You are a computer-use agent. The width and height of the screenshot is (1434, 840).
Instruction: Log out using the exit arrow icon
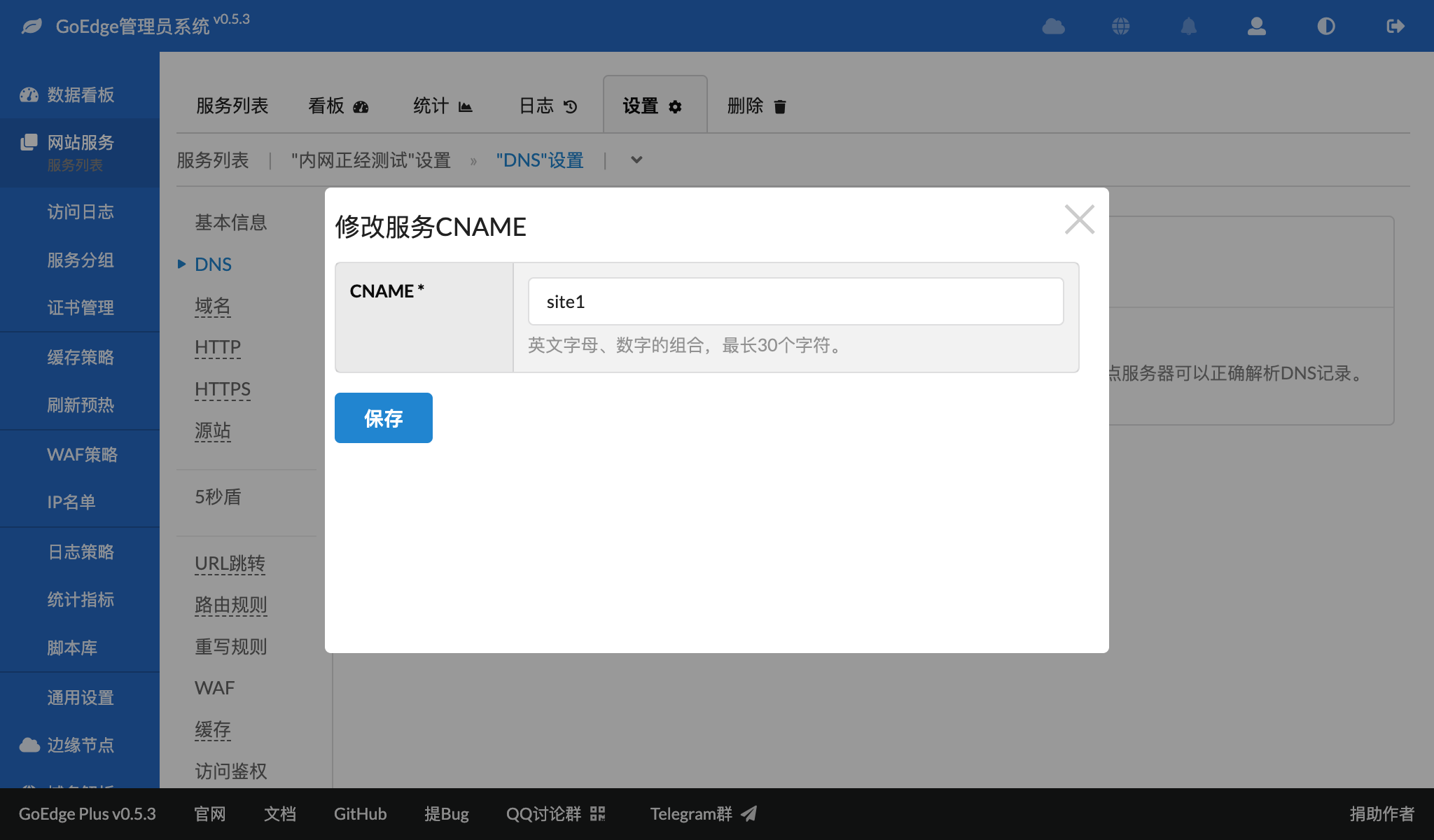(x=1395, y=27)
